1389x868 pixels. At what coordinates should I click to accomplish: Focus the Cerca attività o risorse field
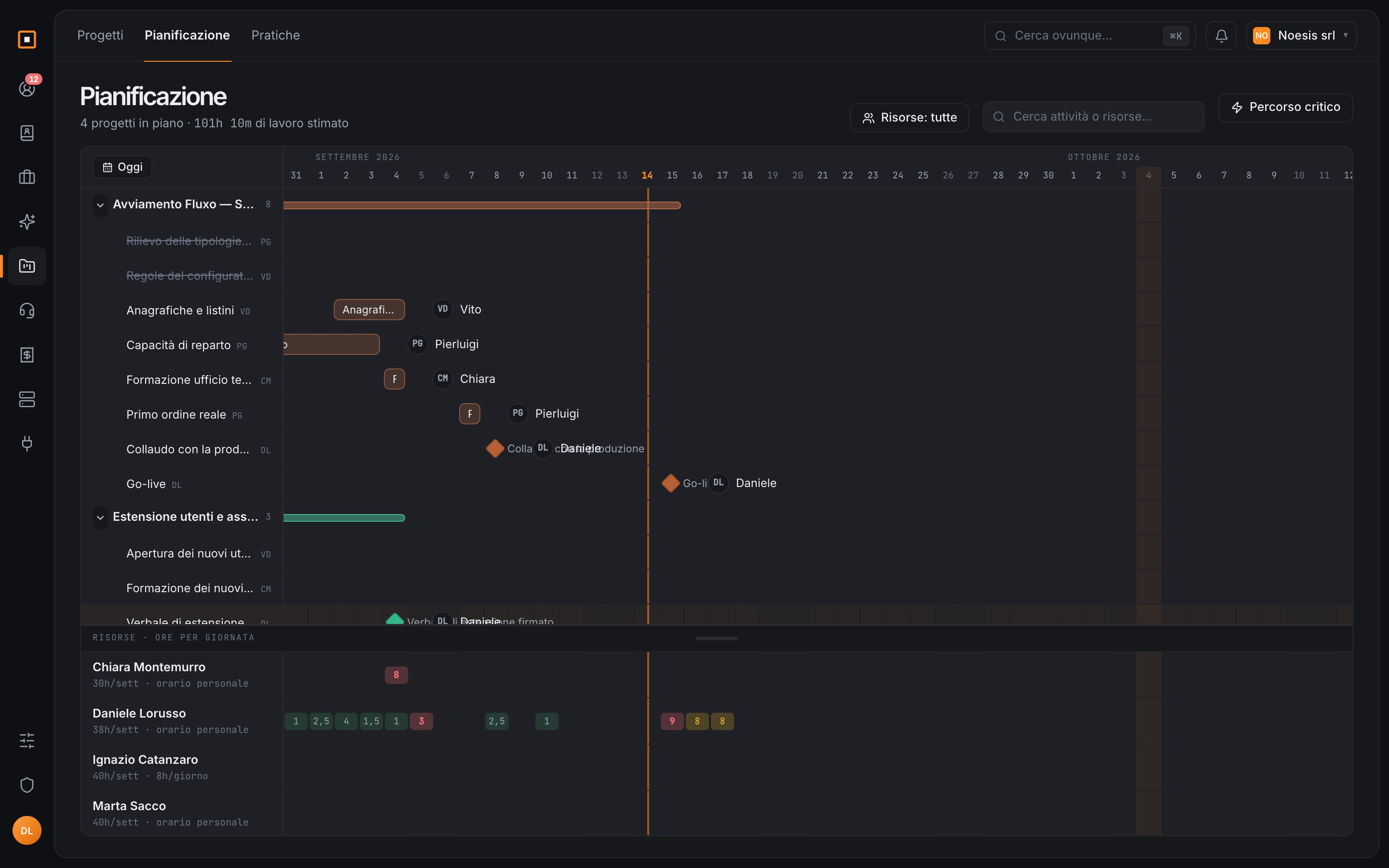1093,117
